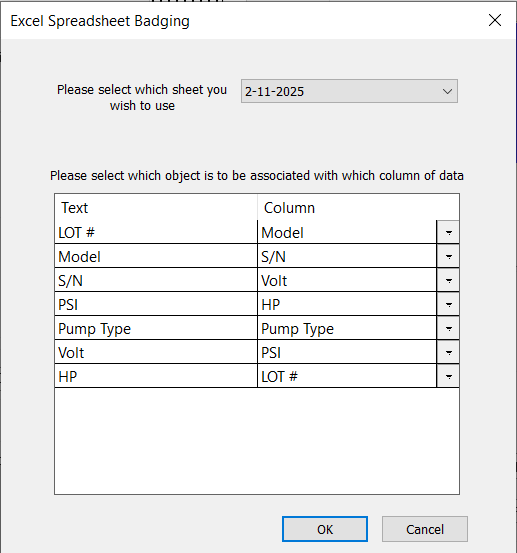Confirm with the OK button
Image resolution: width=517 pixels, height=553 pixels.
325,529
